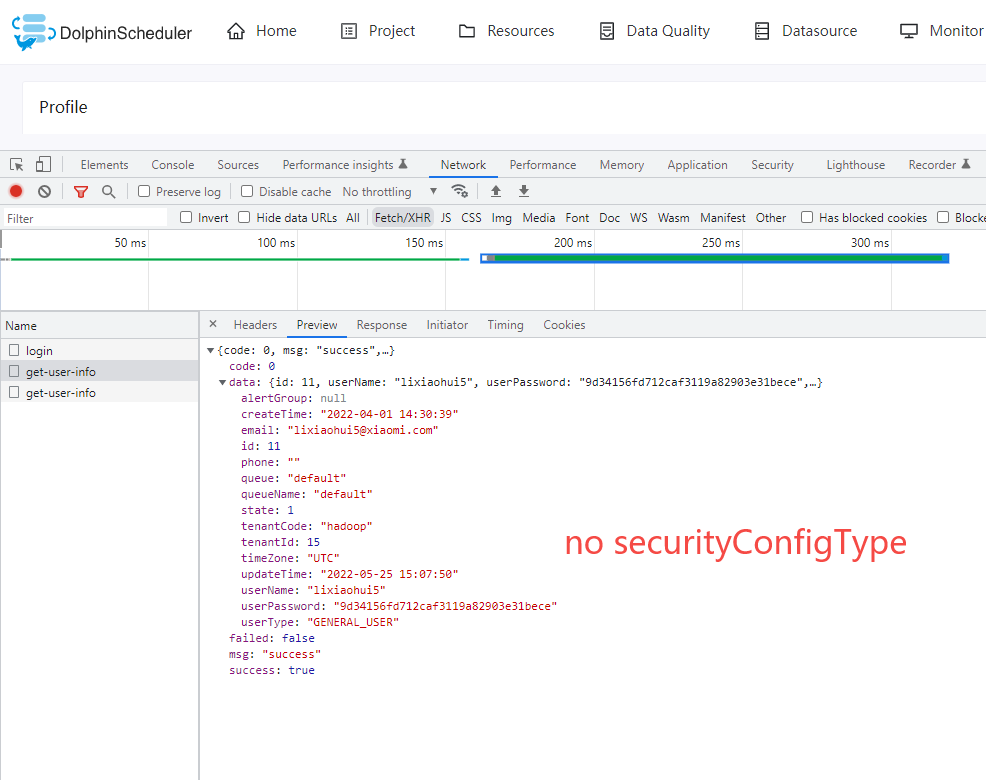The image size is (986, 780).
Task: Open the network request filter funnel icon
Action: pyautogui.click(x=80, y=191)
